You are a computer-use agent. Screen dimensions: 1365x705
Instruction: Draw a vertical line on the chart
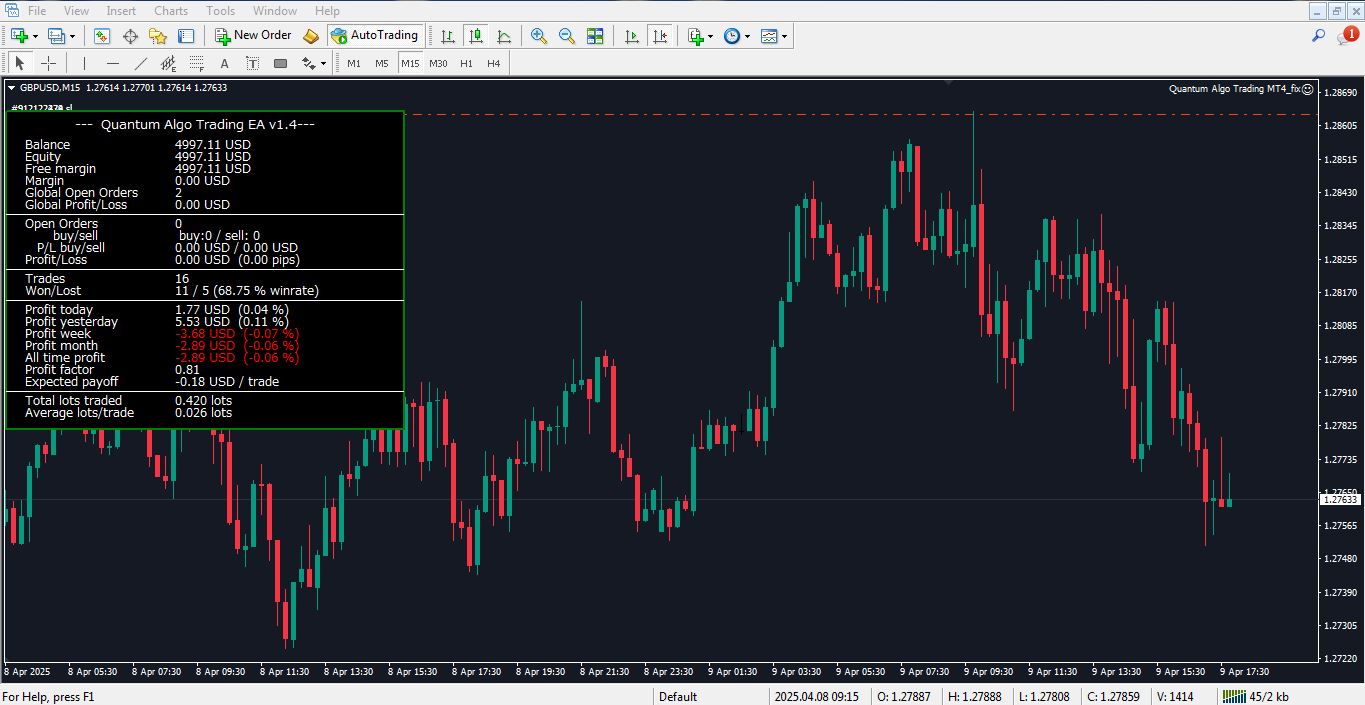85,63
